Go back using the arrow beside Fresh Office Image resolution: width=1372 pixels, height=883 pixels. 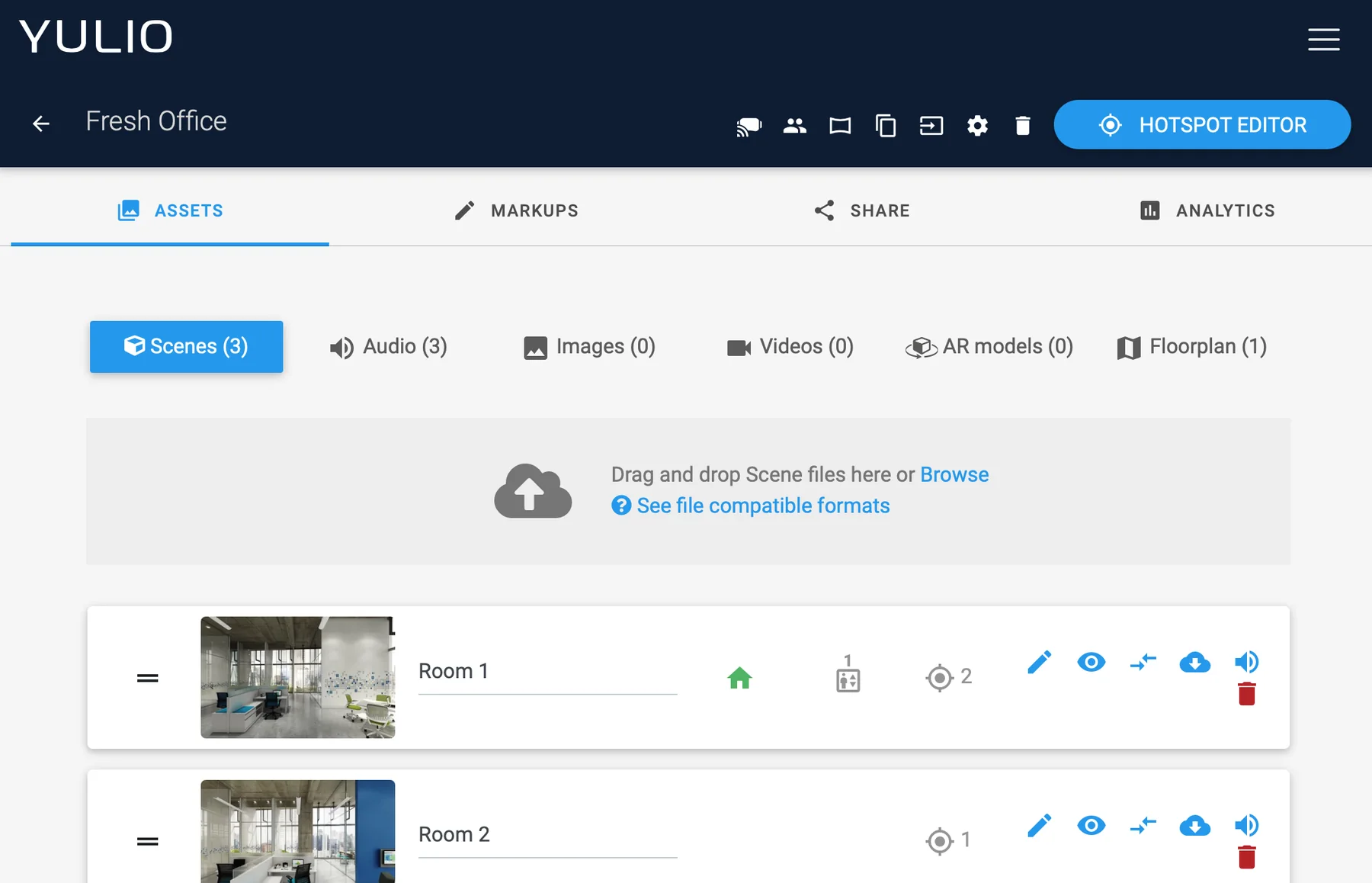41,123
